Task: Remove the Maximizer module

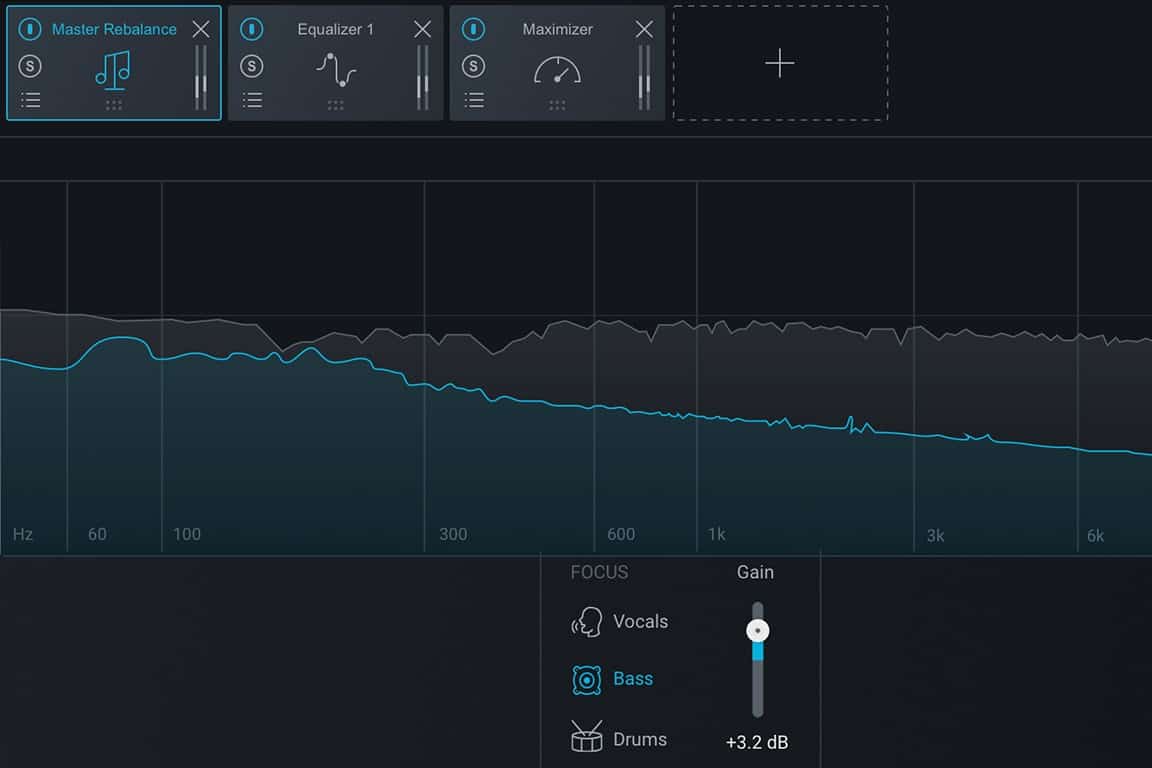Action: pos(644,29)
